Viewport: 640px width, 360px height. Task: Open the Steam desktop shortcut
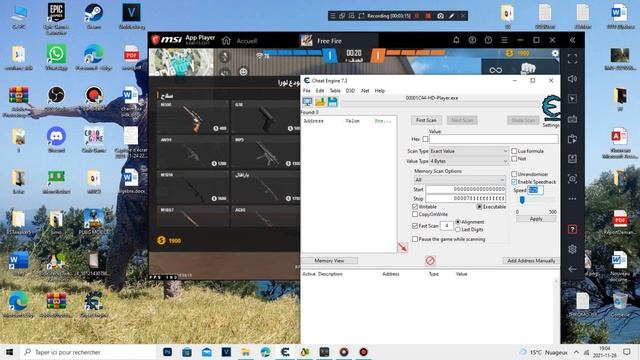click(93, 16)
